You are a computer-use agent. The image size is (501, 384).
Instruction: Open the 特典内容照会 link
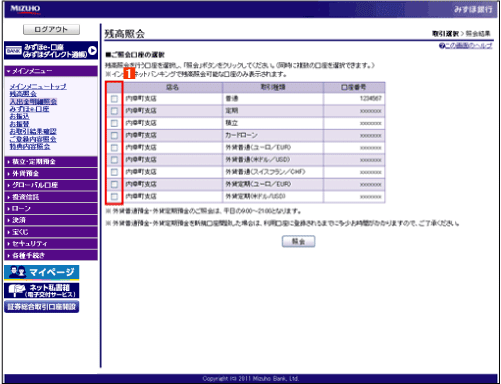point(30,146)
